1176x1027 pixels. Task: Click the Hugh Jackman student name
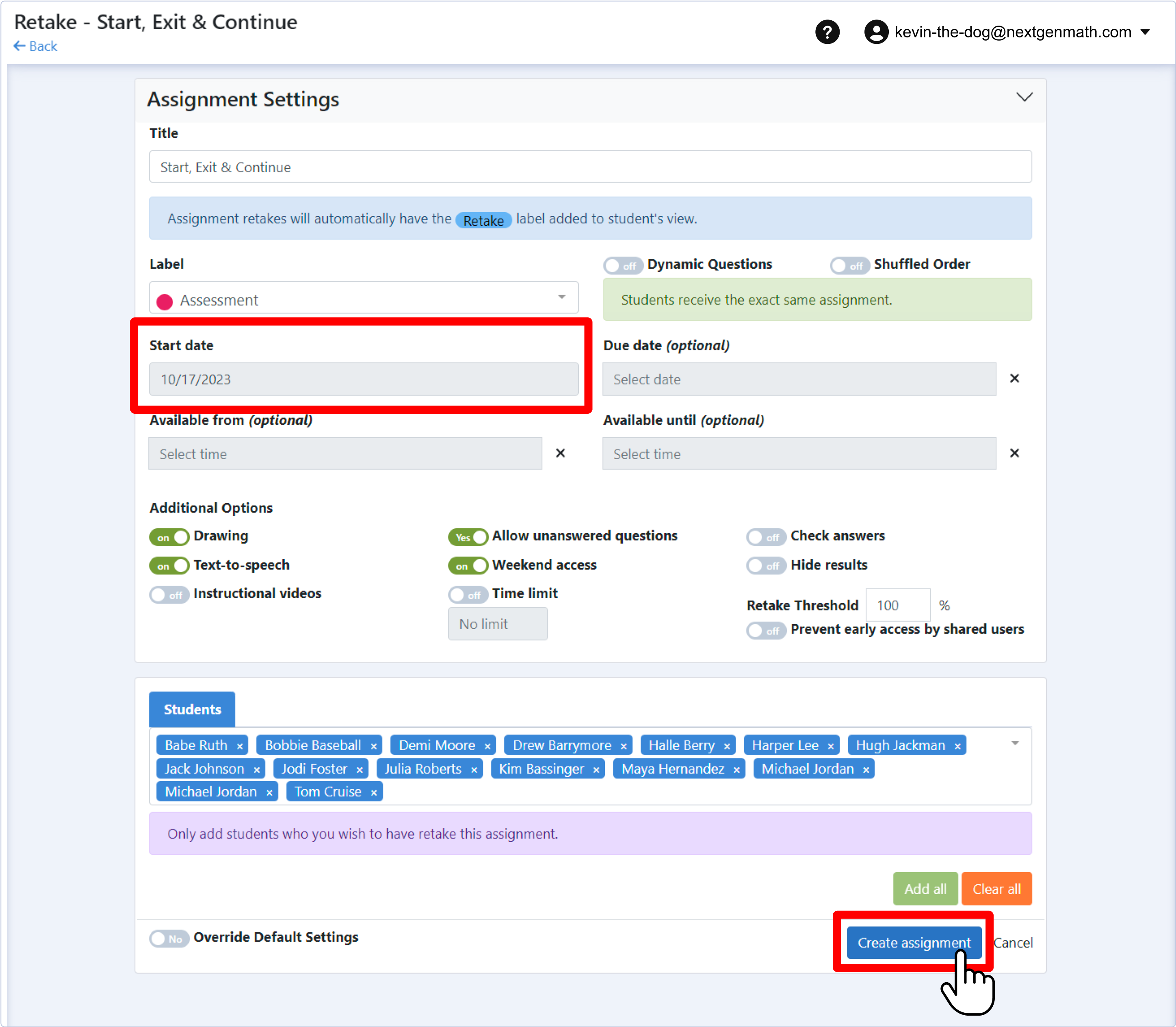tap(901, 746)
